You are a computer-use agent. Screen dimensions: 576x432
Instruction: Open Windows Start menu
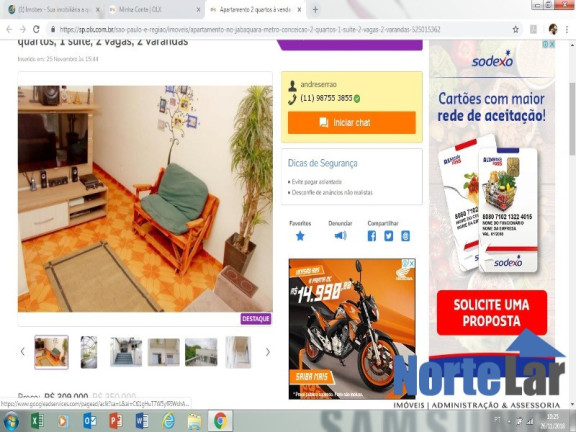tap(11, 421)
